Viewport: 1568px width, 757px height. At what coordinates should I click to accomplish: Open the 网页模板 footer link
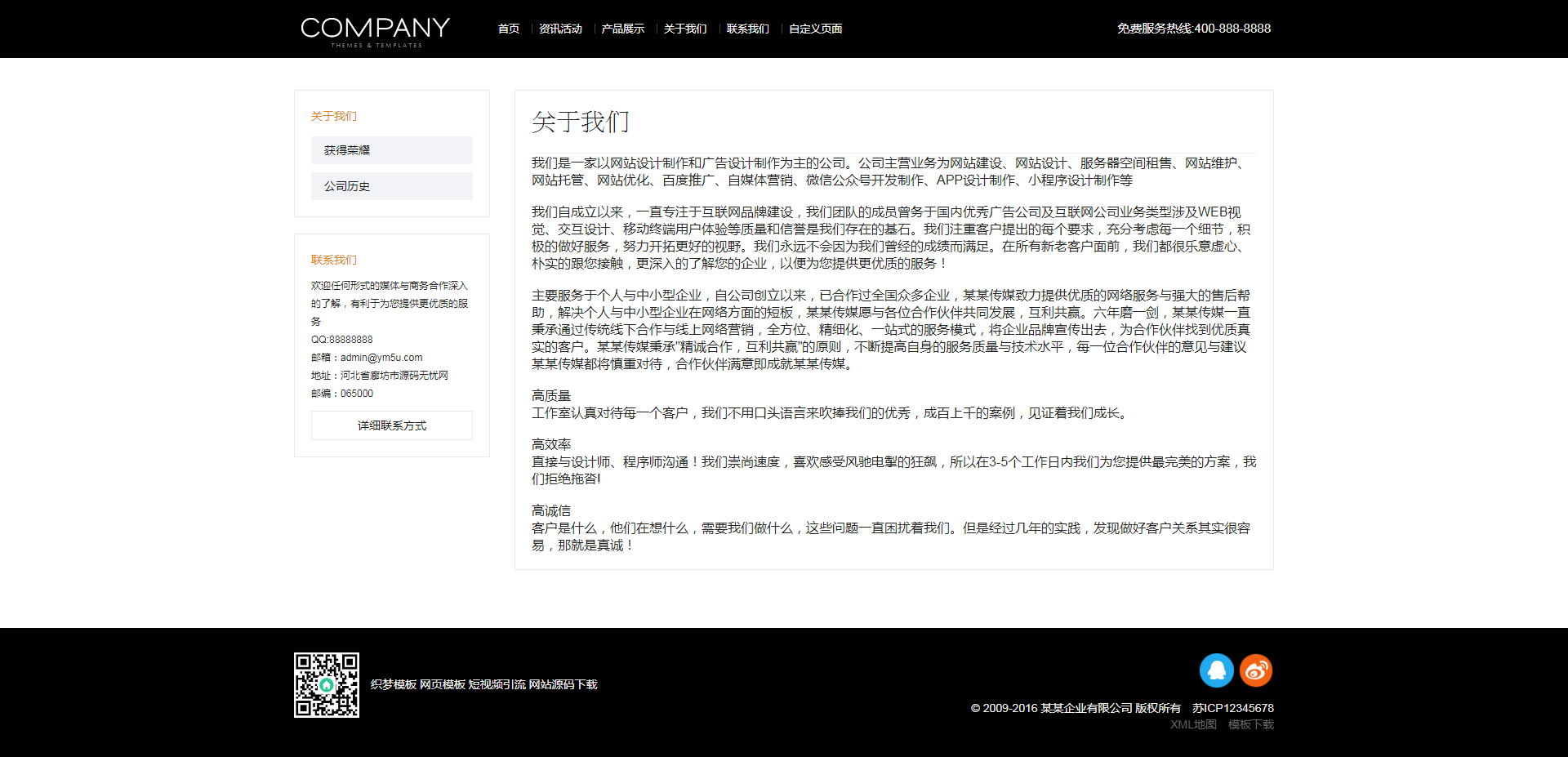pos(443,684)
